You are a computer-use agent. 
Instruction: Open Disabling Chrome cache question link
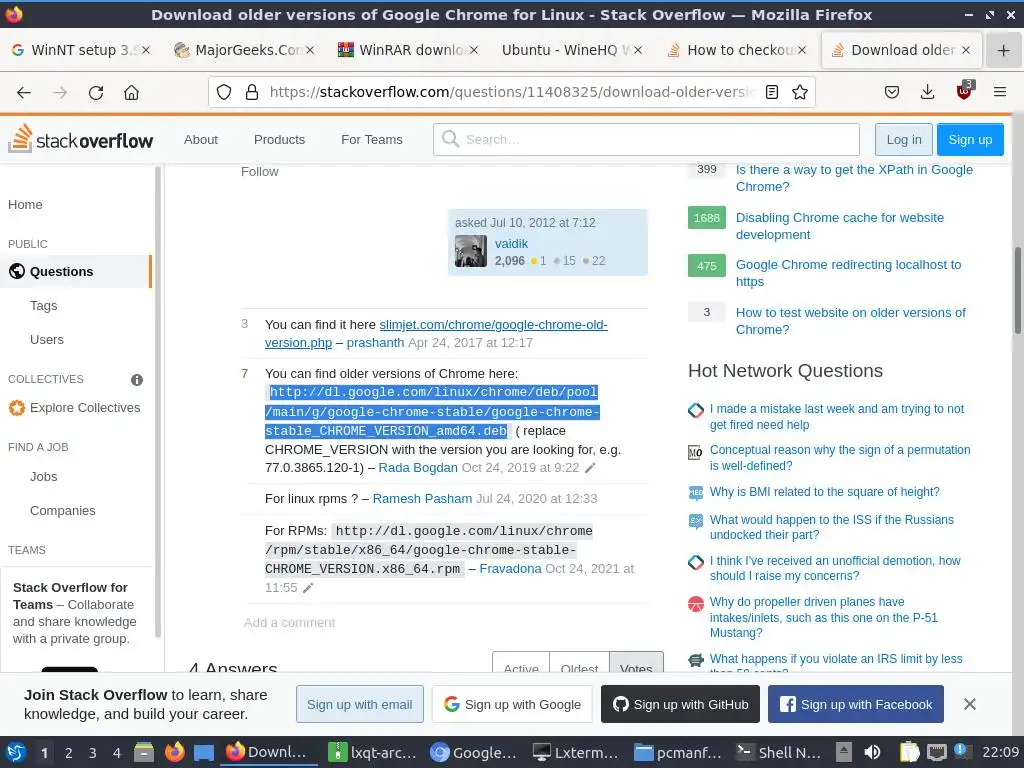coord(839,226)
